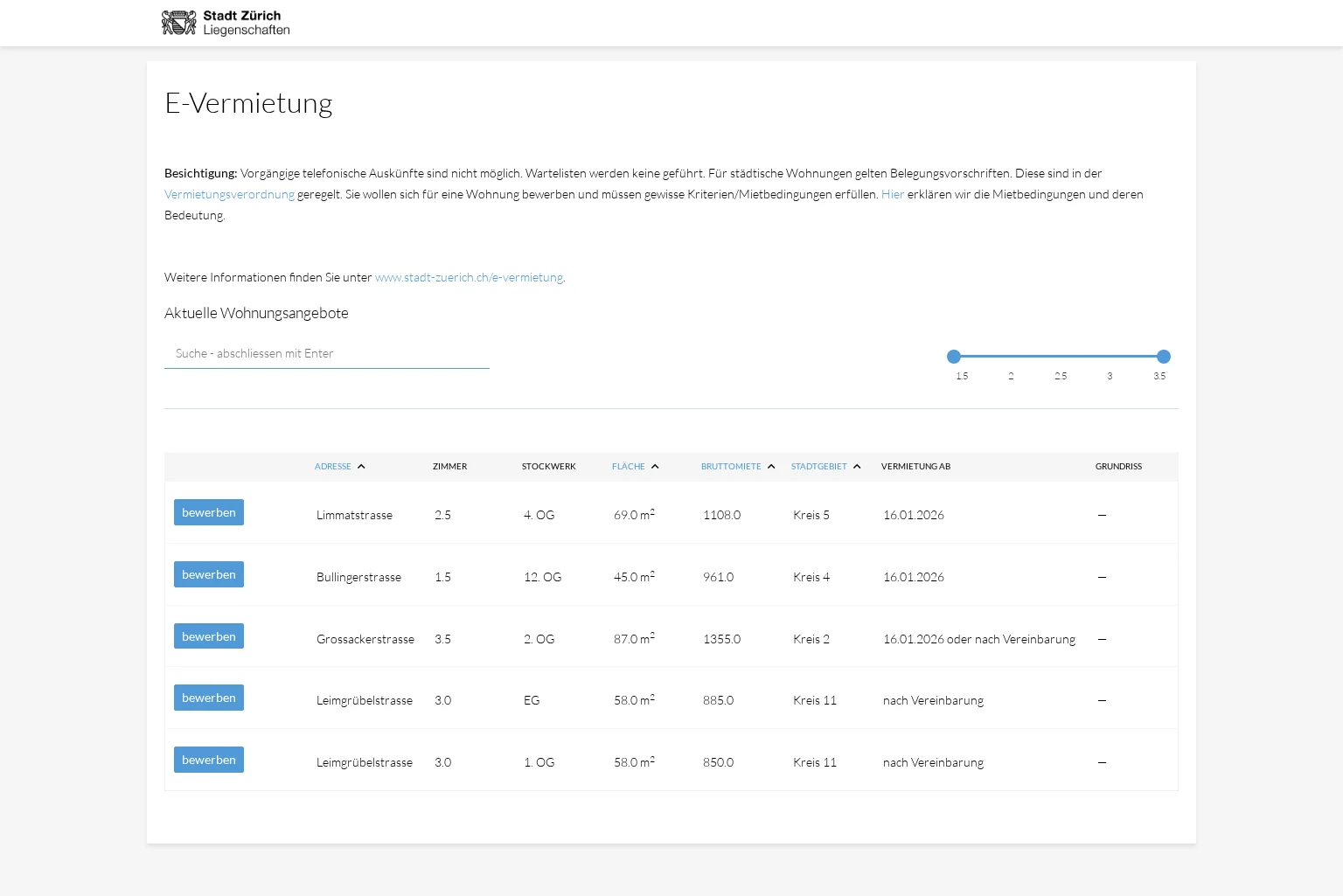Sort listings by Adresse column header
Viewport: 1343px width, 896px height.
(x=333, y=467)
